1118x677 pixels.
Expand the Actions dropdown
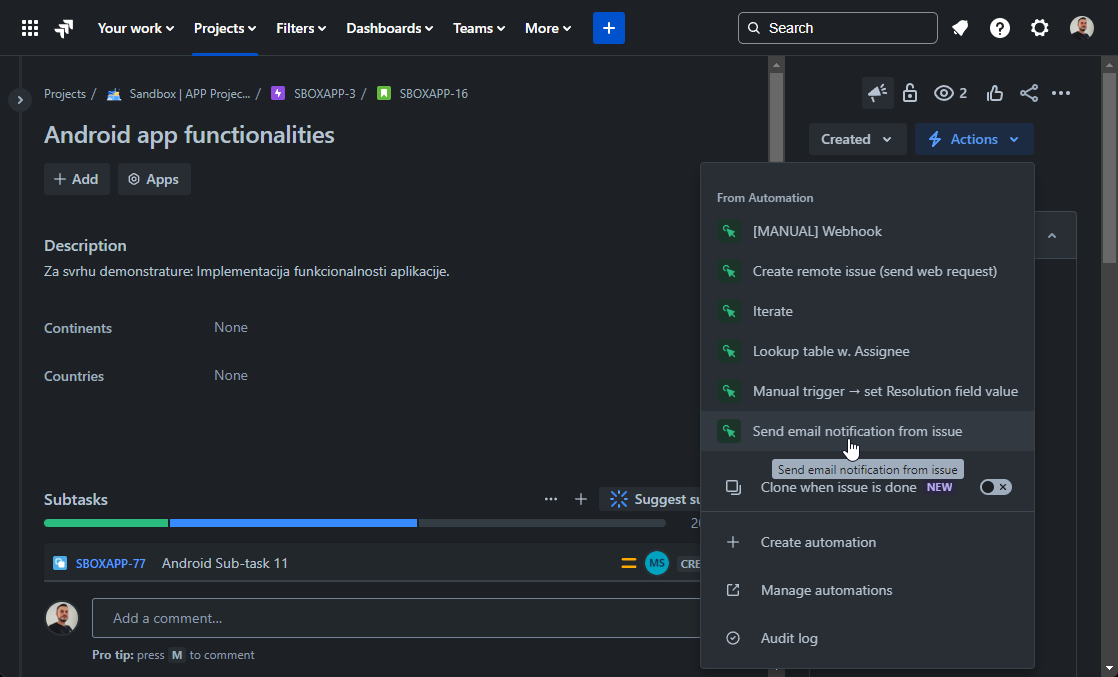tap(973, 139)
